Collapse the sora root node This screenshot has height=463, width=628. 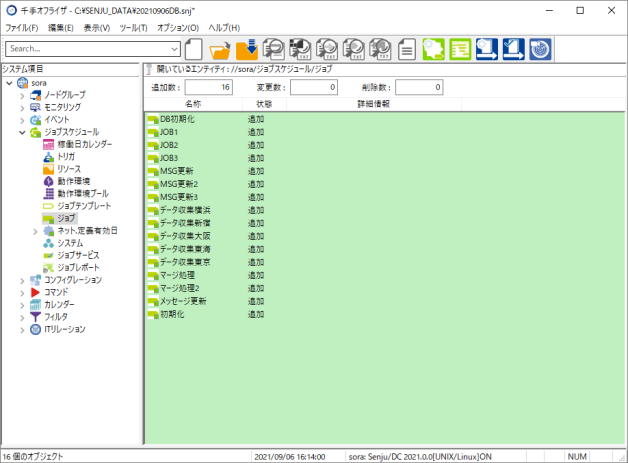coord(10,83)
